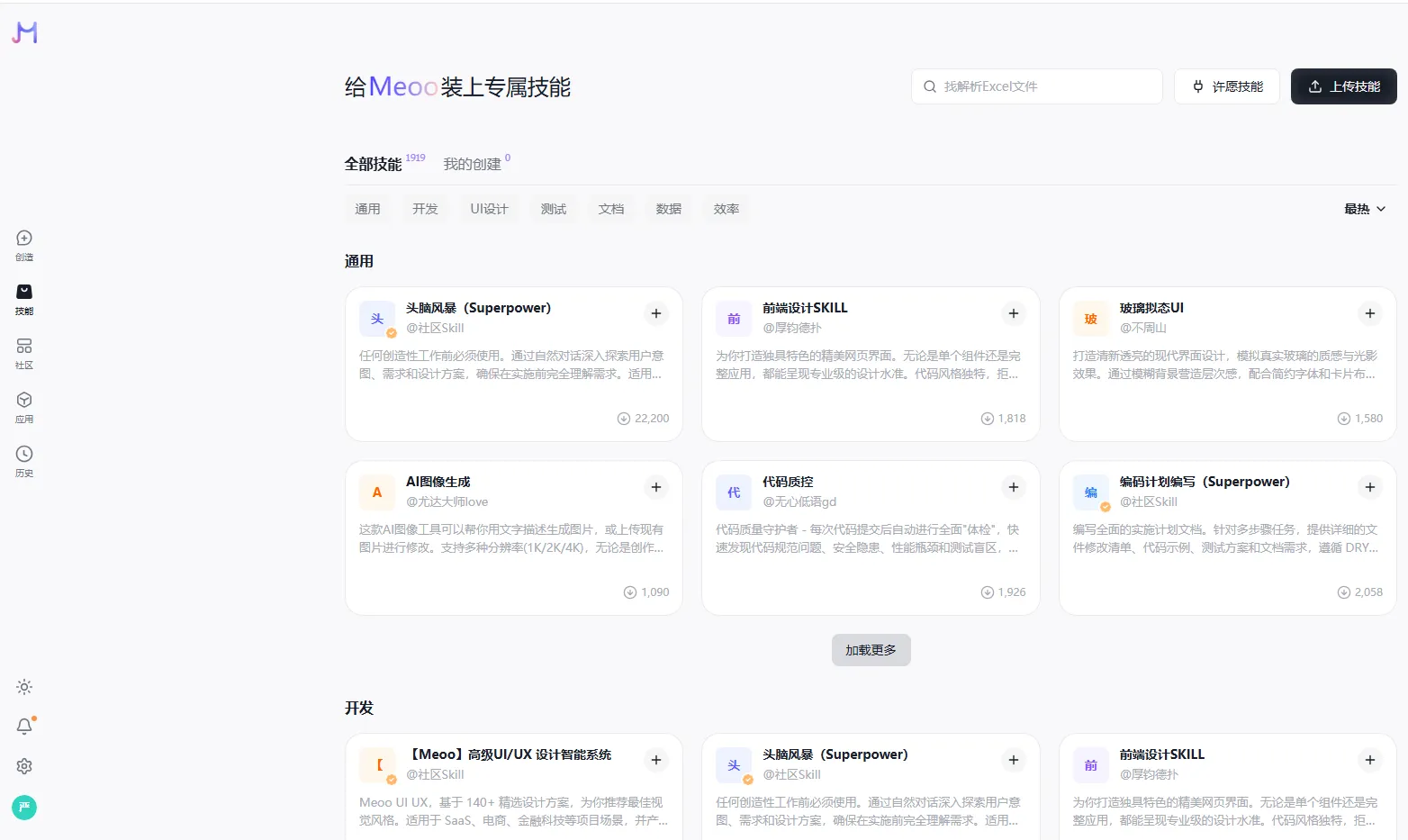Click author @厚钧德扑 under 通用 section

[792, 328]
